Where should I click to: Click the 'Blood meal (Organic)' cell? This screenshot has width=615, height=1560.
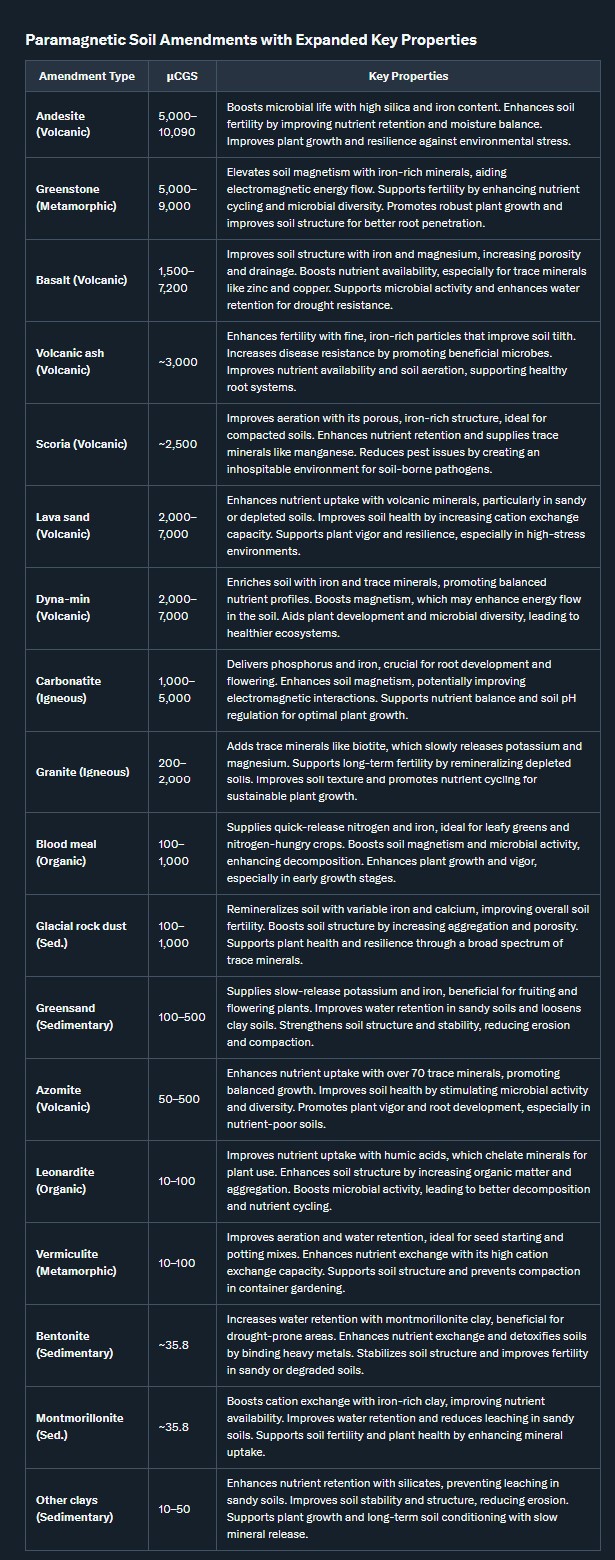coord(66,852)
